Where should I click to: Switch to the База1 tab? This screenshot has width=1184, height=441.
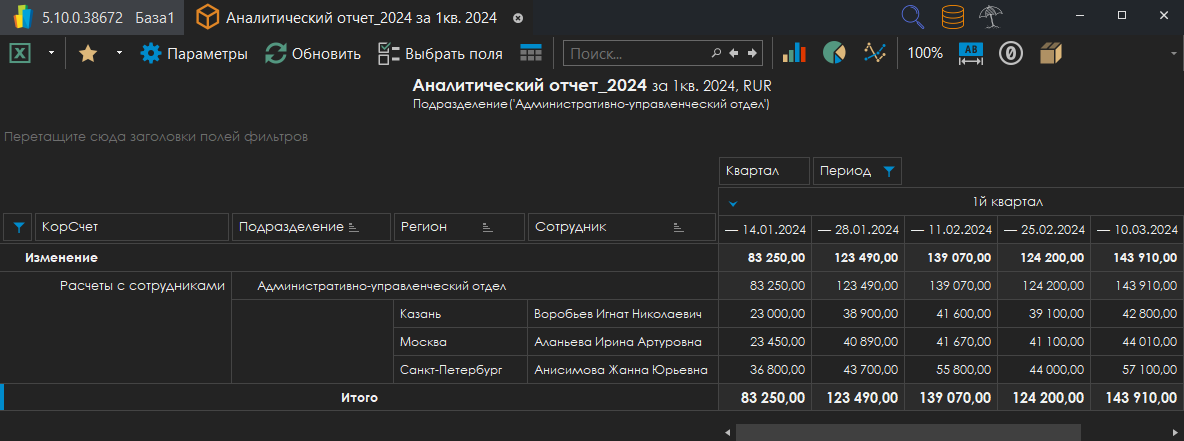coord(154,18)
